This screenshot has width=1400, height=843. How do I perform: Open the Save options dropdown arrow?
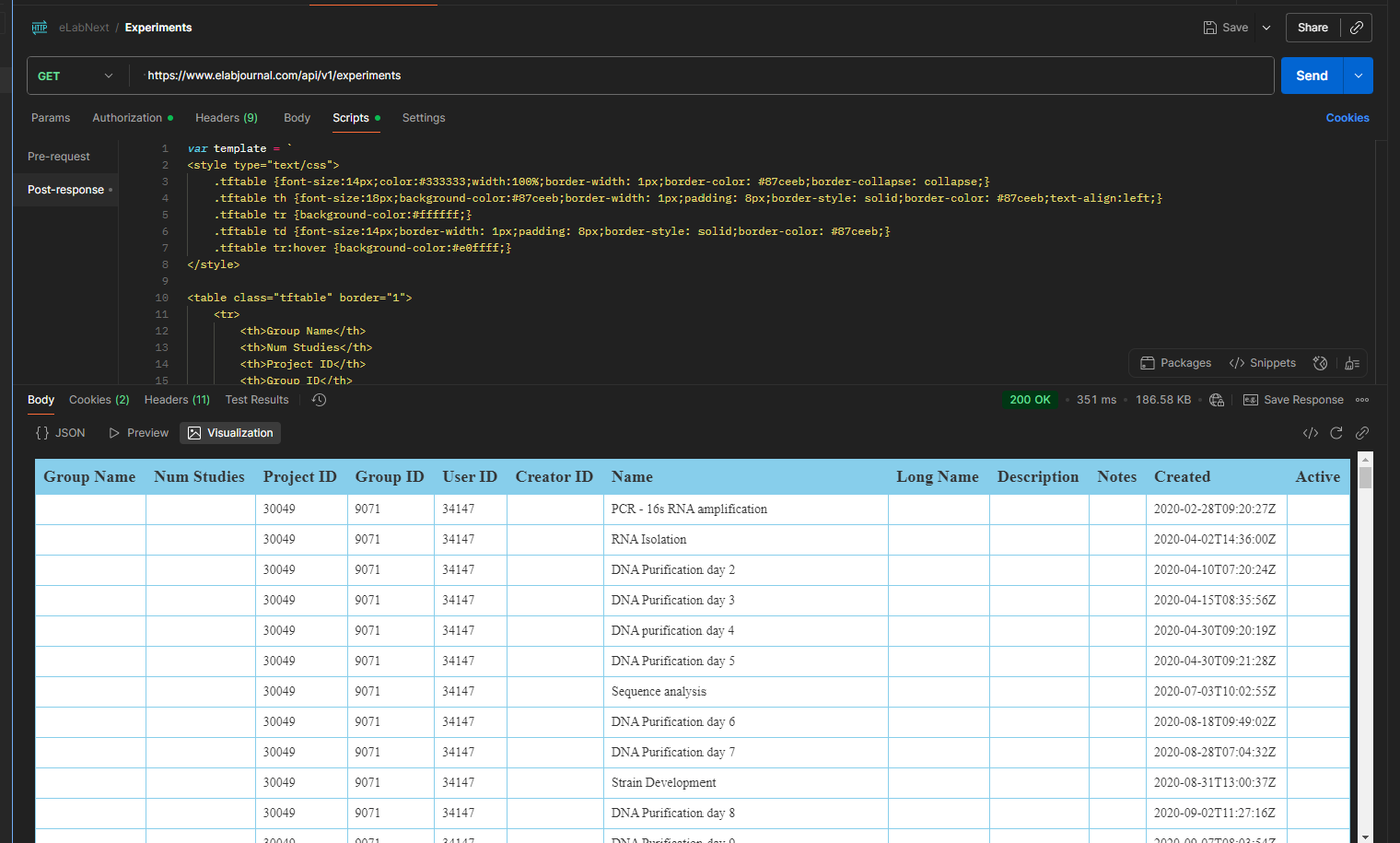pos(1266,28)
